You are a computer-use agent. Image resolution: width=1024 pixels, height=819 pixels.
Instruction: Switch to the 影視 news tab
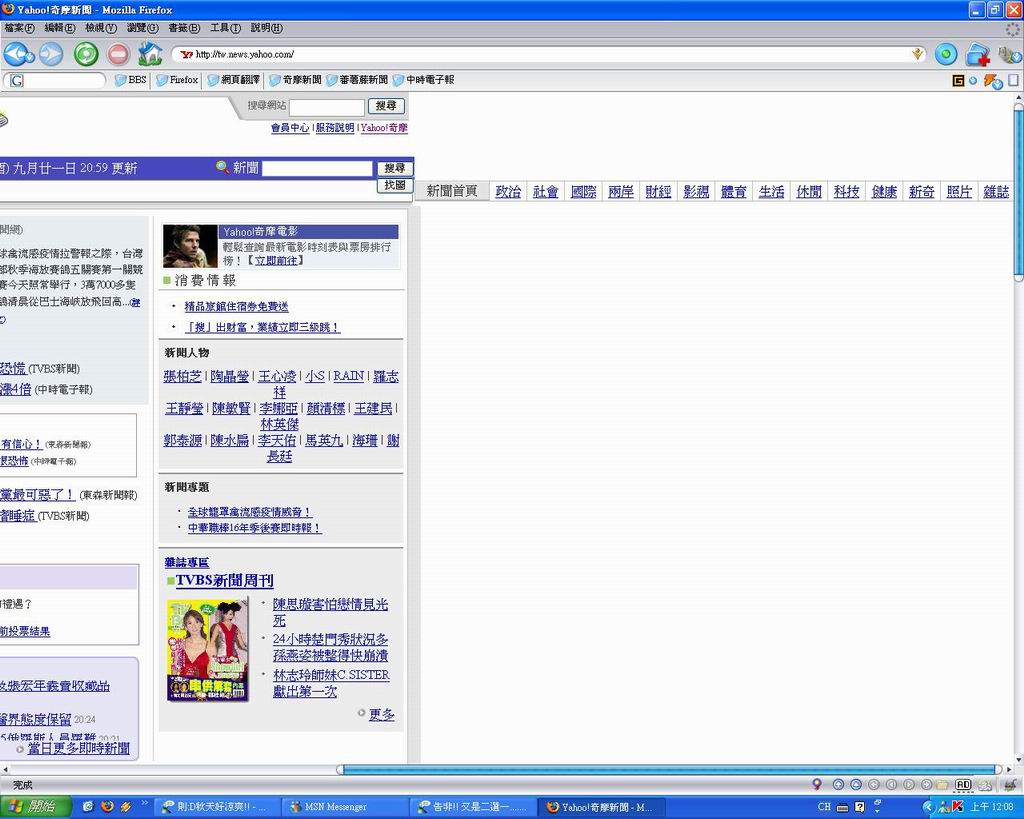pos(696,191)
